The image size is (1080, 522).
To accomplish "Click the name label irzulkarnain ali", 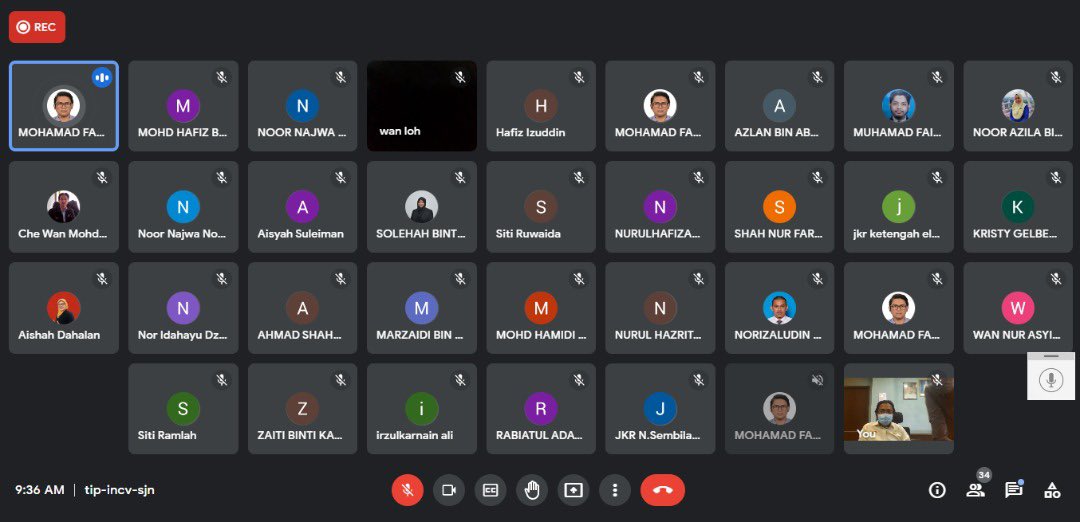I will [x=415, y=435].
